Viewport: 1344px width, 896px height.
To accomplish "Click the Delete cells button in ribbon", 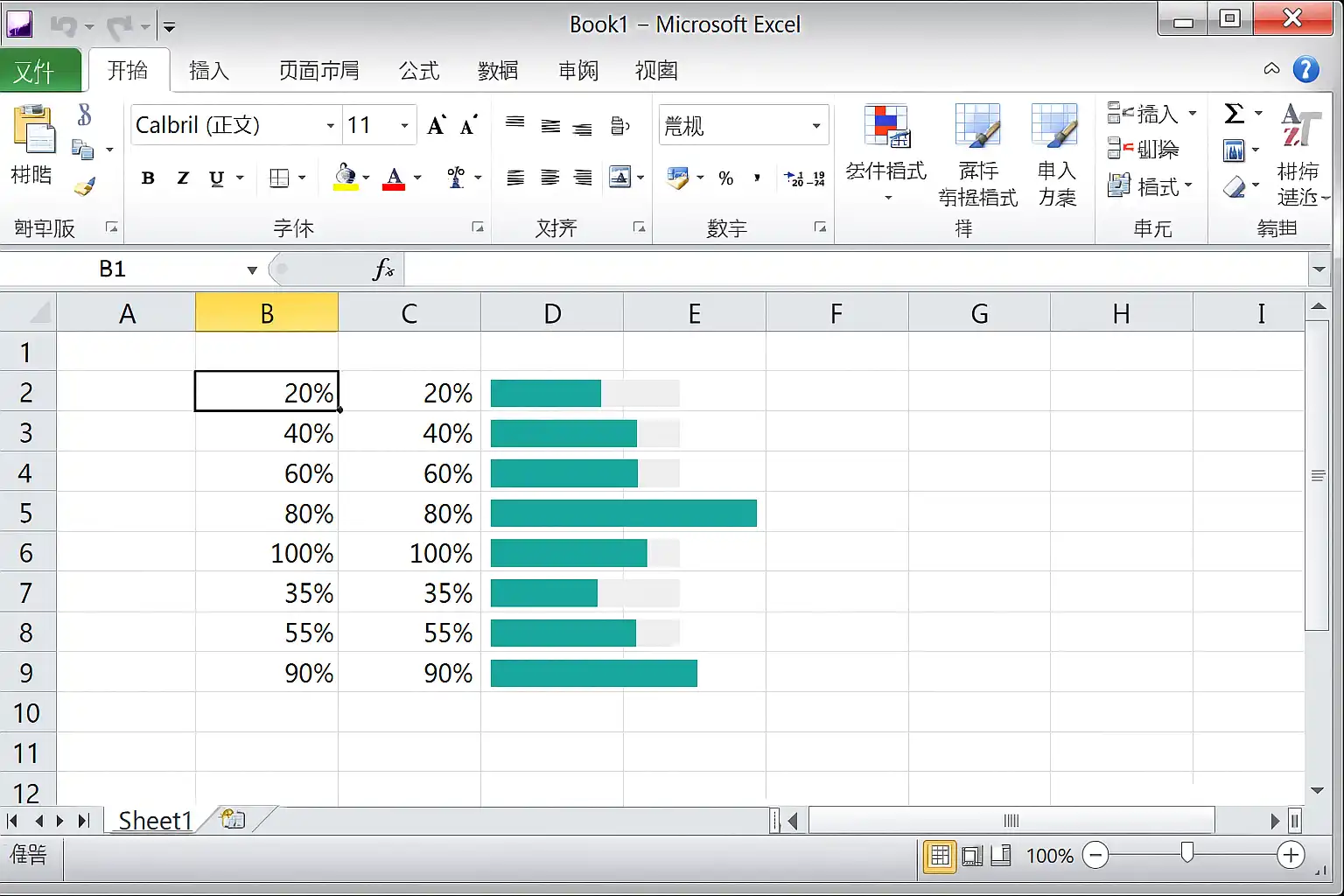I will click(x=1143, y=150).
